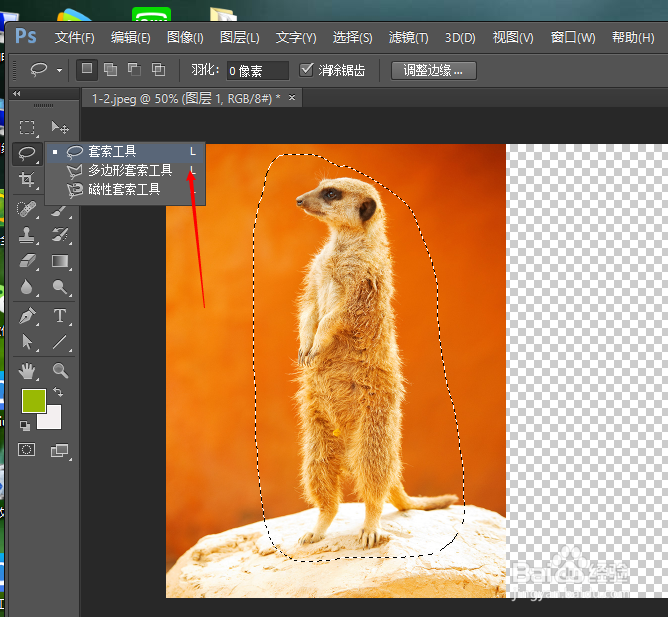The image size is (668, 617).
Task: Select the Line tool
Action: pos(60,342)
